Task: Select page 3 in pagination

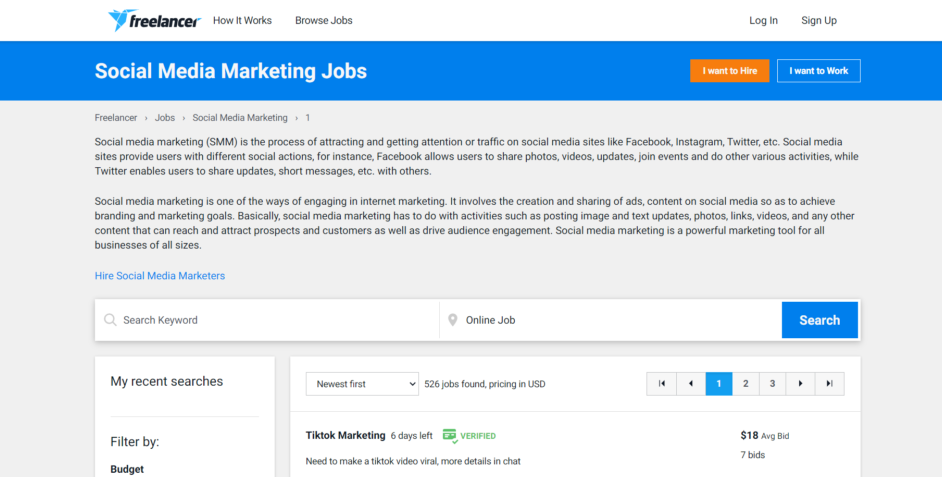Action: pos(773,384)
